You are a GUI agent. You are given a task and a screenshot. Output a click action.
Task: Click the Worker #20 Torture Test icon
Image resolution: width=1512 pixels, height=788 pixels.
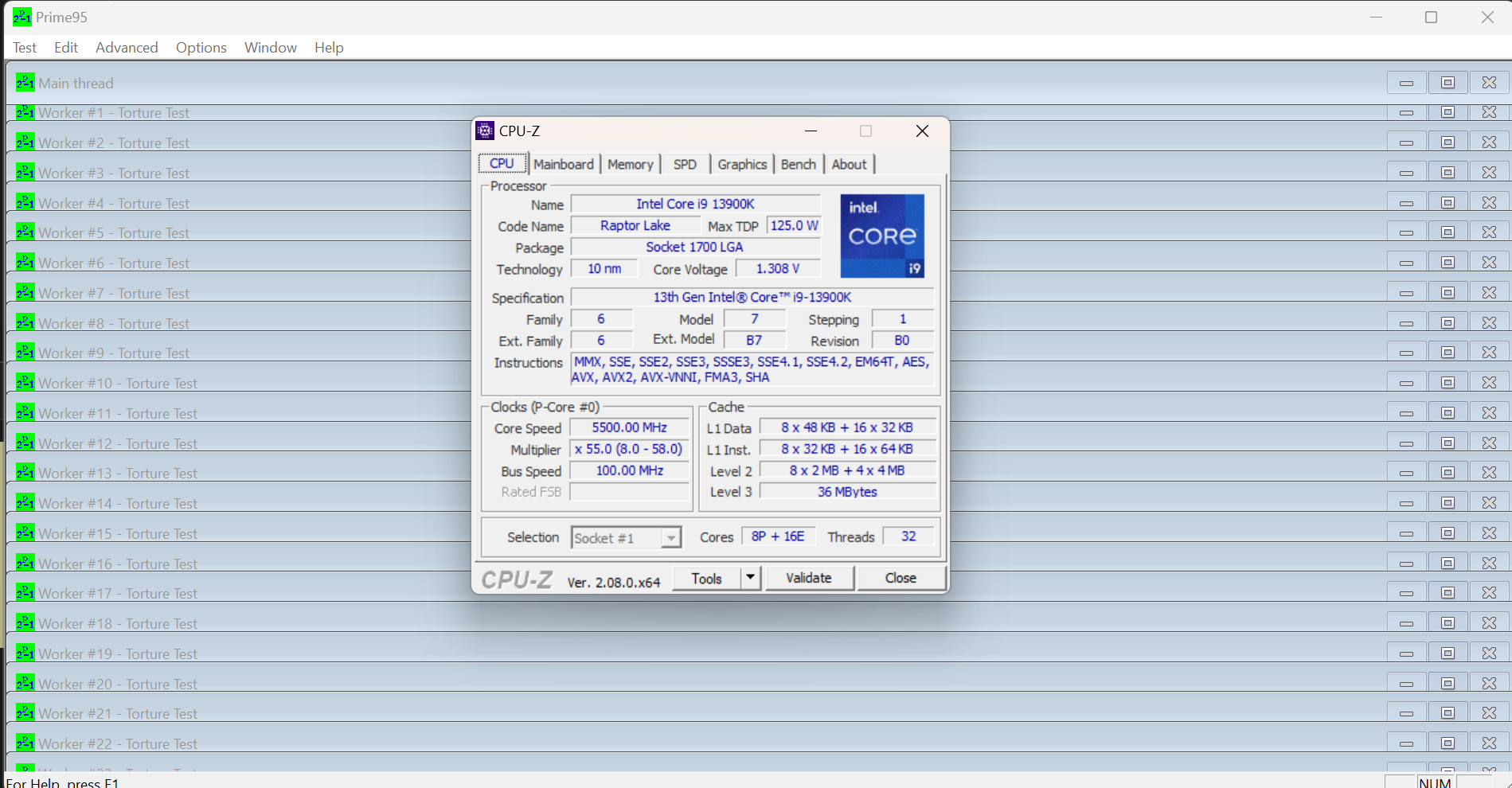pyautogui.click(x=25, y=683)
